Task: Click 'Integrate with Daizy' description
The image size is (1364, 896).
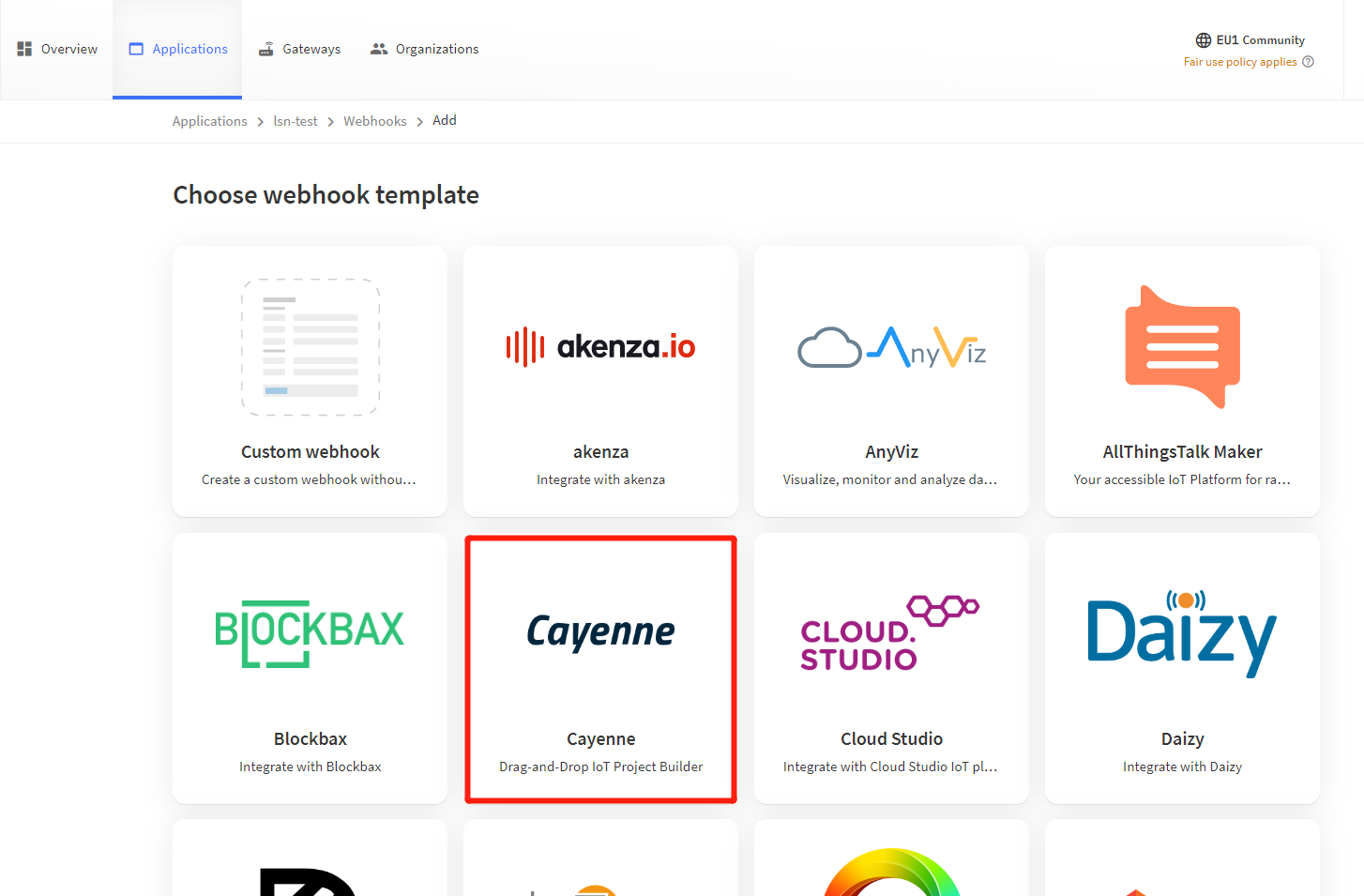Action: [x=1183, y=767]
